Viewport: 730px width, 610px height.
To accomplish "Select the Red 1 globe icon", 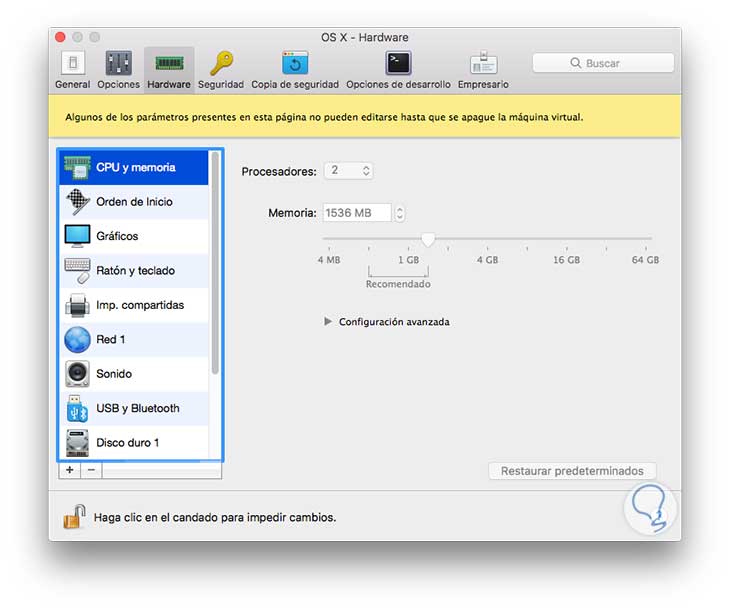I will (x=77, y=339).
